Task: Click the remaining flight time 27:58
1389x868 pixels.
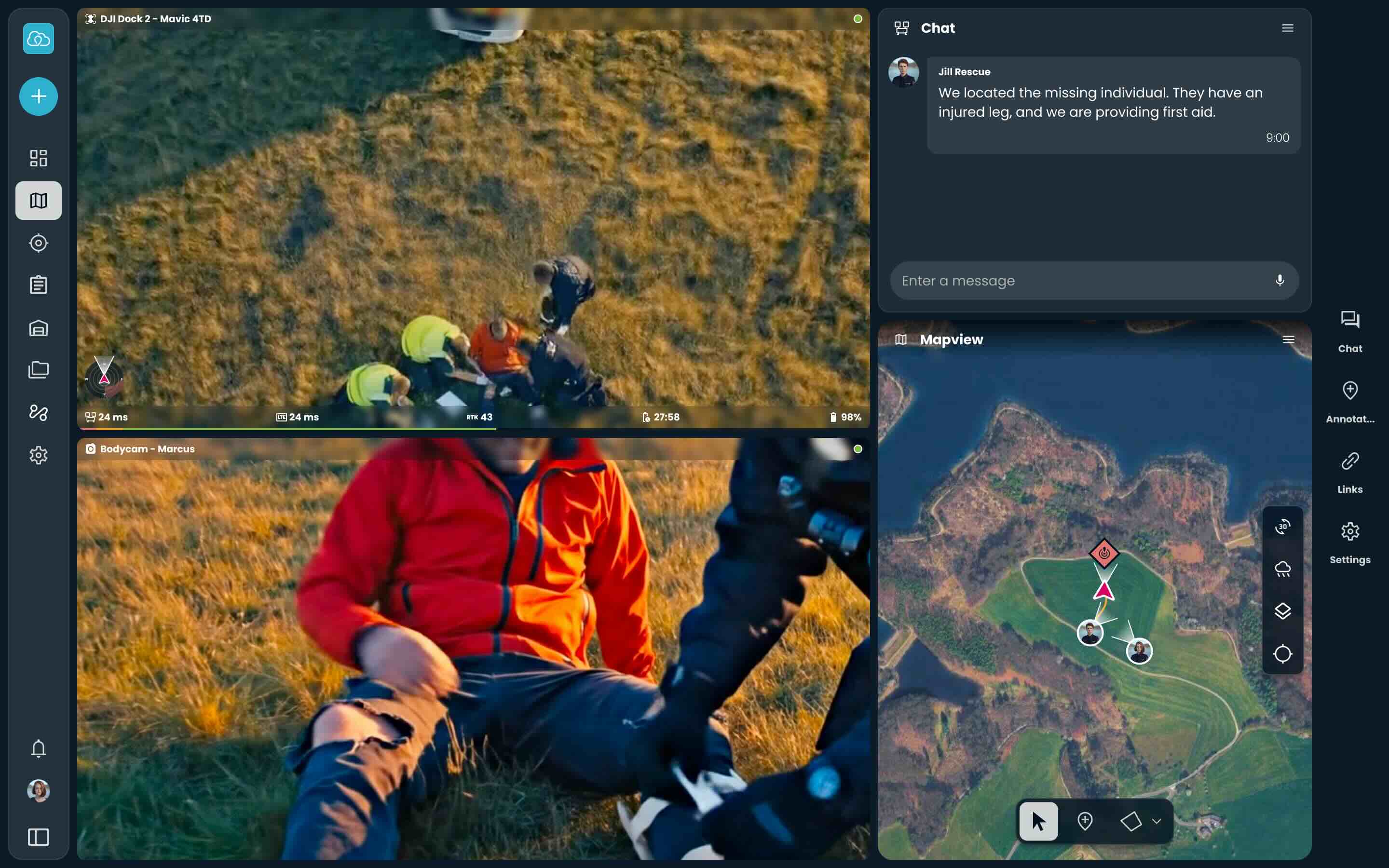Action: pos(661,417)
